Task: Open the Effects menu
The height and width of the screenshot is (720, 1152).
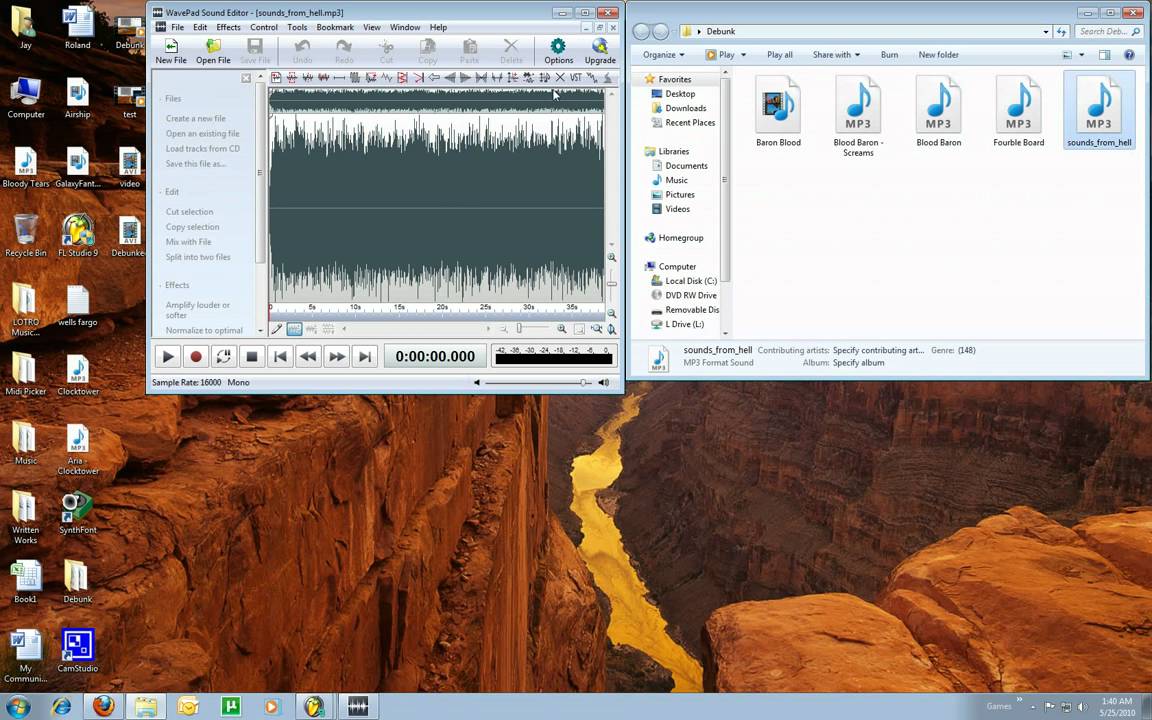Action: [228, 27]
